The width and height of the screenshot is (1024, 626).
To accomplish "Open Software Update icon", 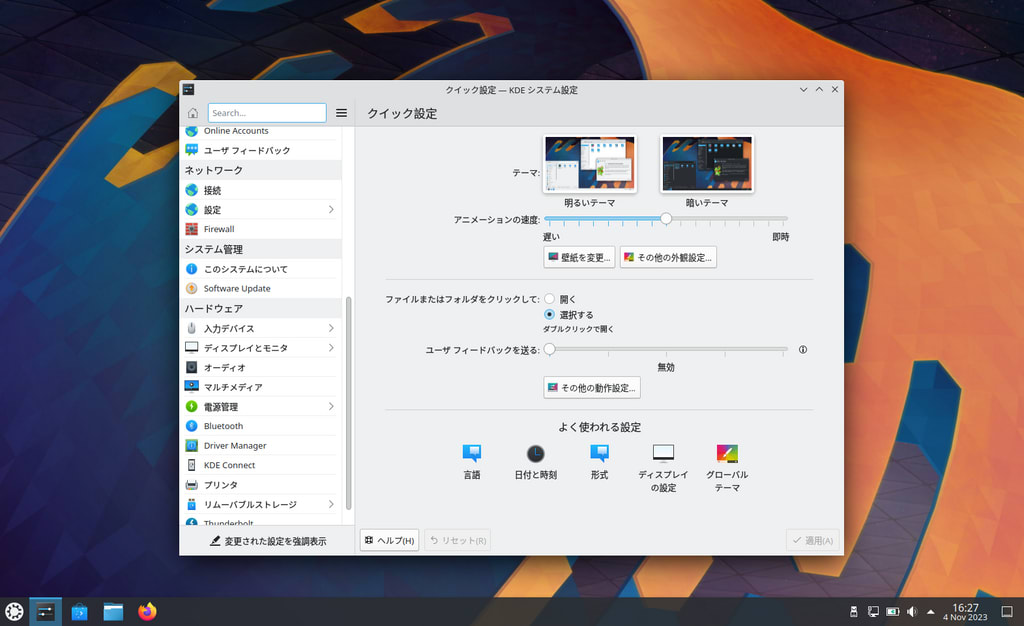I will tap(191, 289).
